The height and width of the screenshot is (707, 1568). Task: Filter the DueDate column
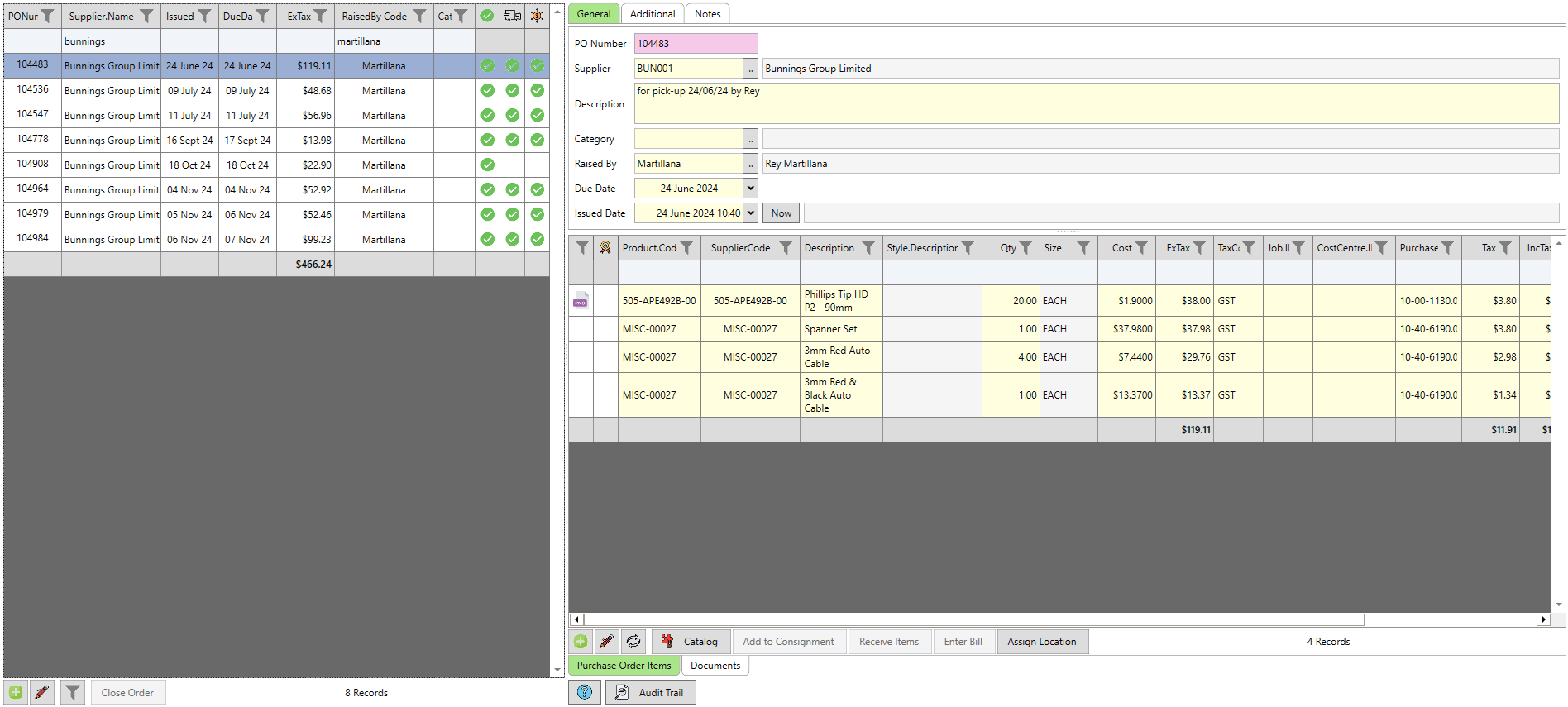coord(262,16)
